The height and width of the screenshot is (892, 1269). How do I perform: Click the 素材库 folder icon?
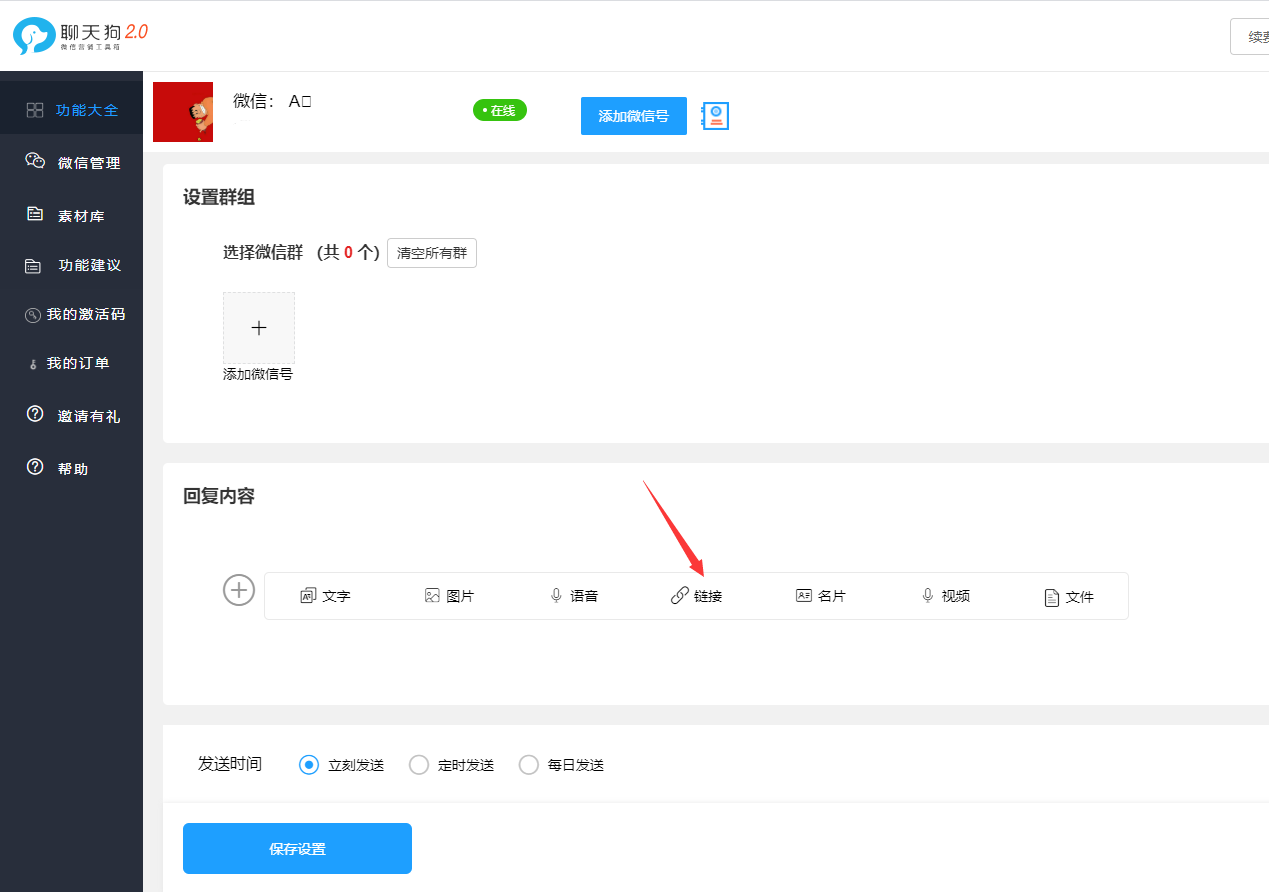(35, 214)
